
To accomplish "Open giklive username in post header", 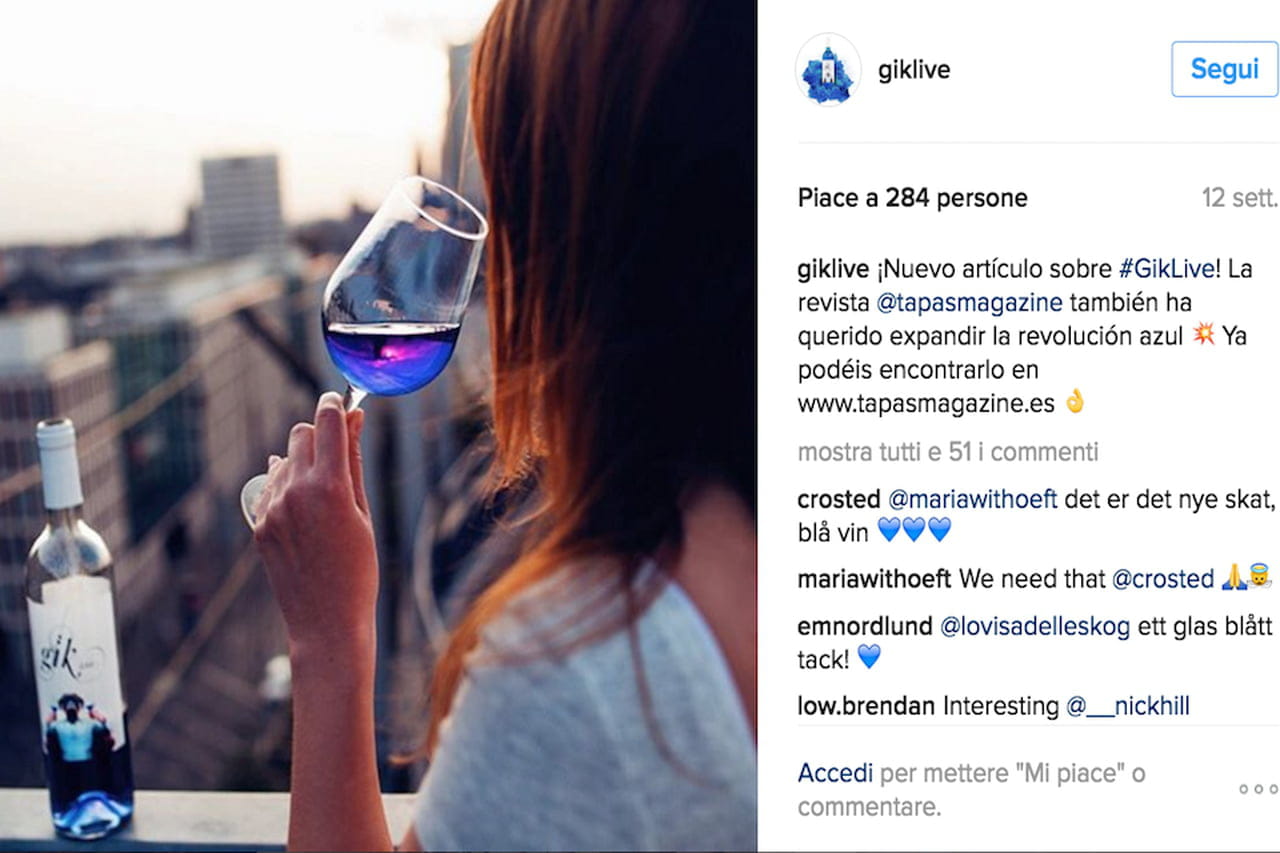I will pos(913,70).
